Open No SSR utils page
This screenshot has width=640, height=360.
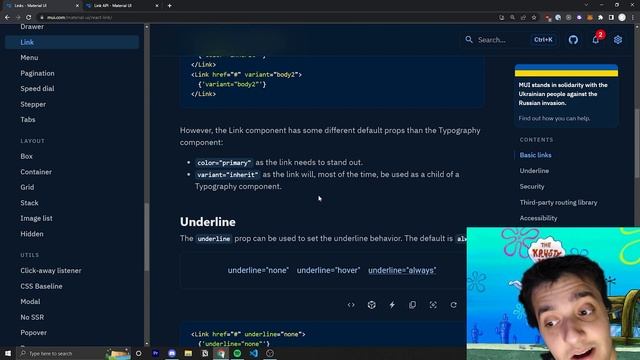pos(32,317)
